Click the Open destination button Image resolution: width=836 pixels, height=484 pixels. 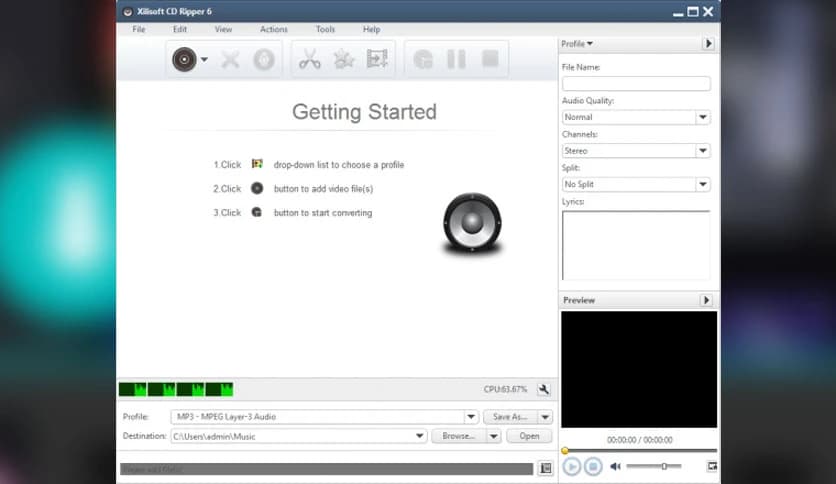pos(529,436)
